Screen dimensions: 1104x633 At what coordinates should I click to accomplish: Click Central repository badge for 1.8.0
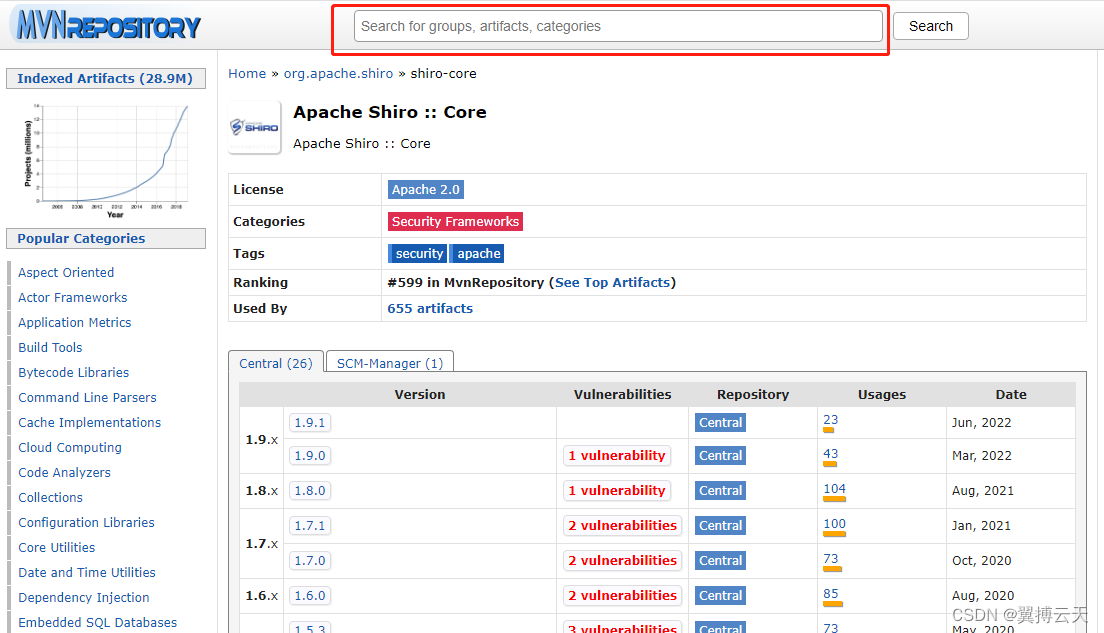pos(720,490)
